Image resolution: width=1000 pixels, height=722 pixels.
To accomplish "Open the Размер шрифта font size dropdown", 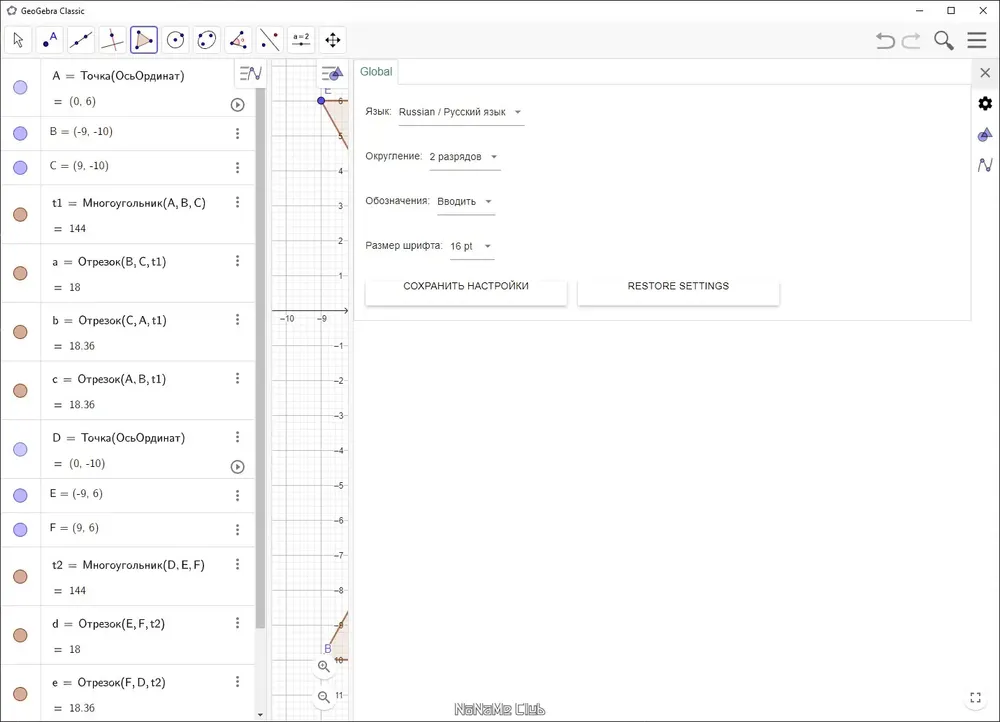I will pos(471,246).
